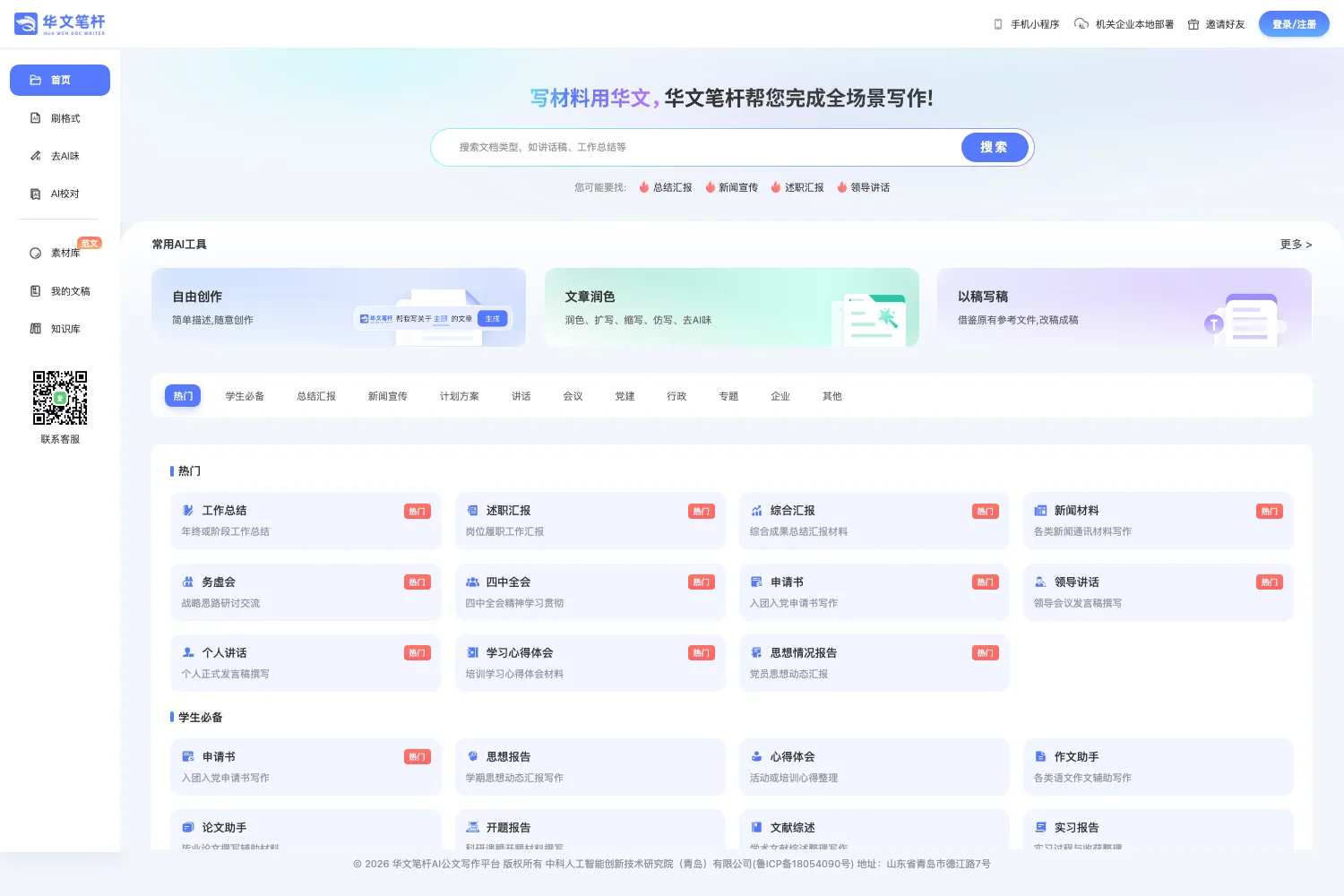
Task: Click the 申请书 icon in 热门 section
Action: point(756,582)
